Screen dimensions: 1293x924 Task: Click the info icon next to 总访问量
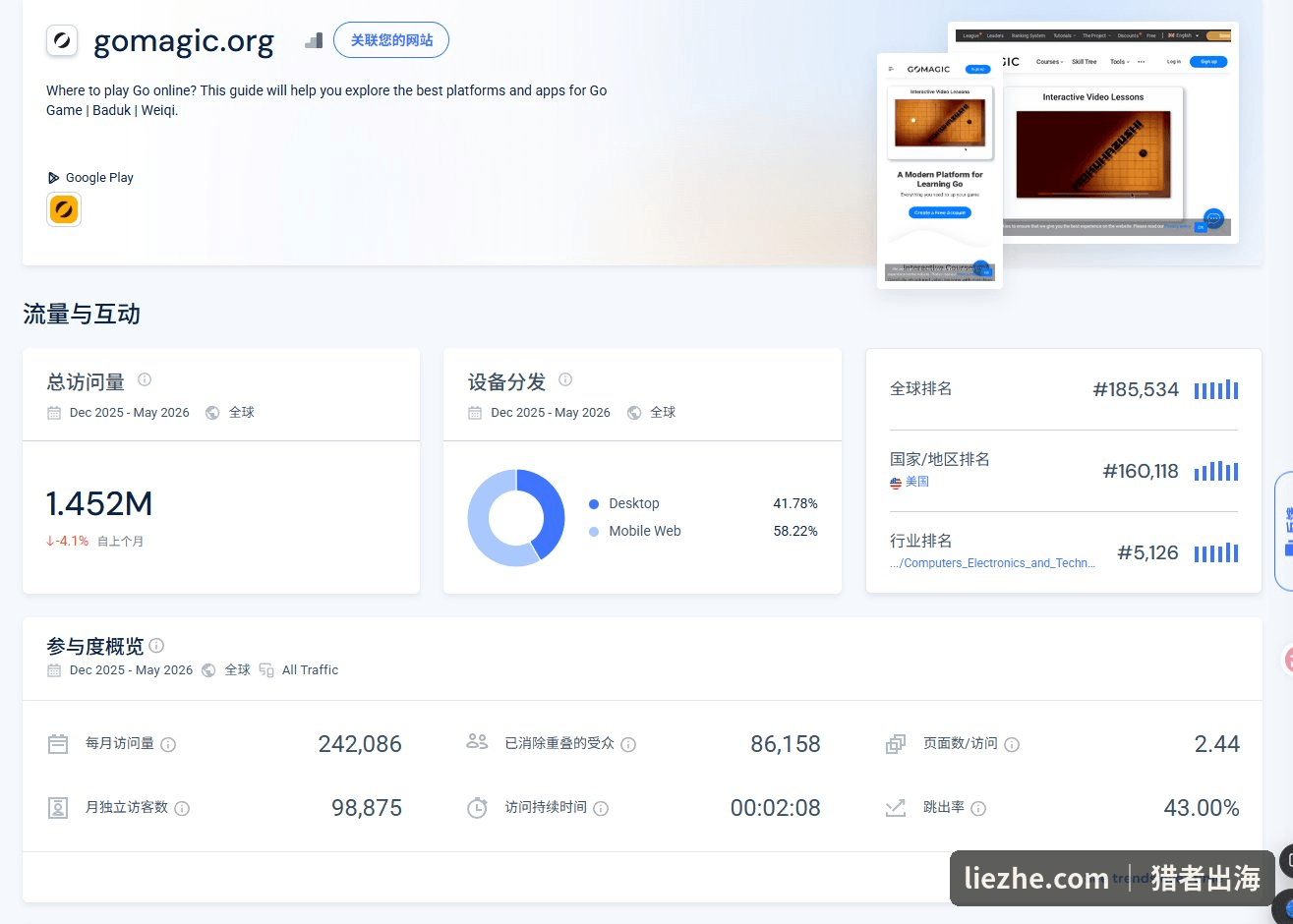pyautogui.click(x=145, y=379)
